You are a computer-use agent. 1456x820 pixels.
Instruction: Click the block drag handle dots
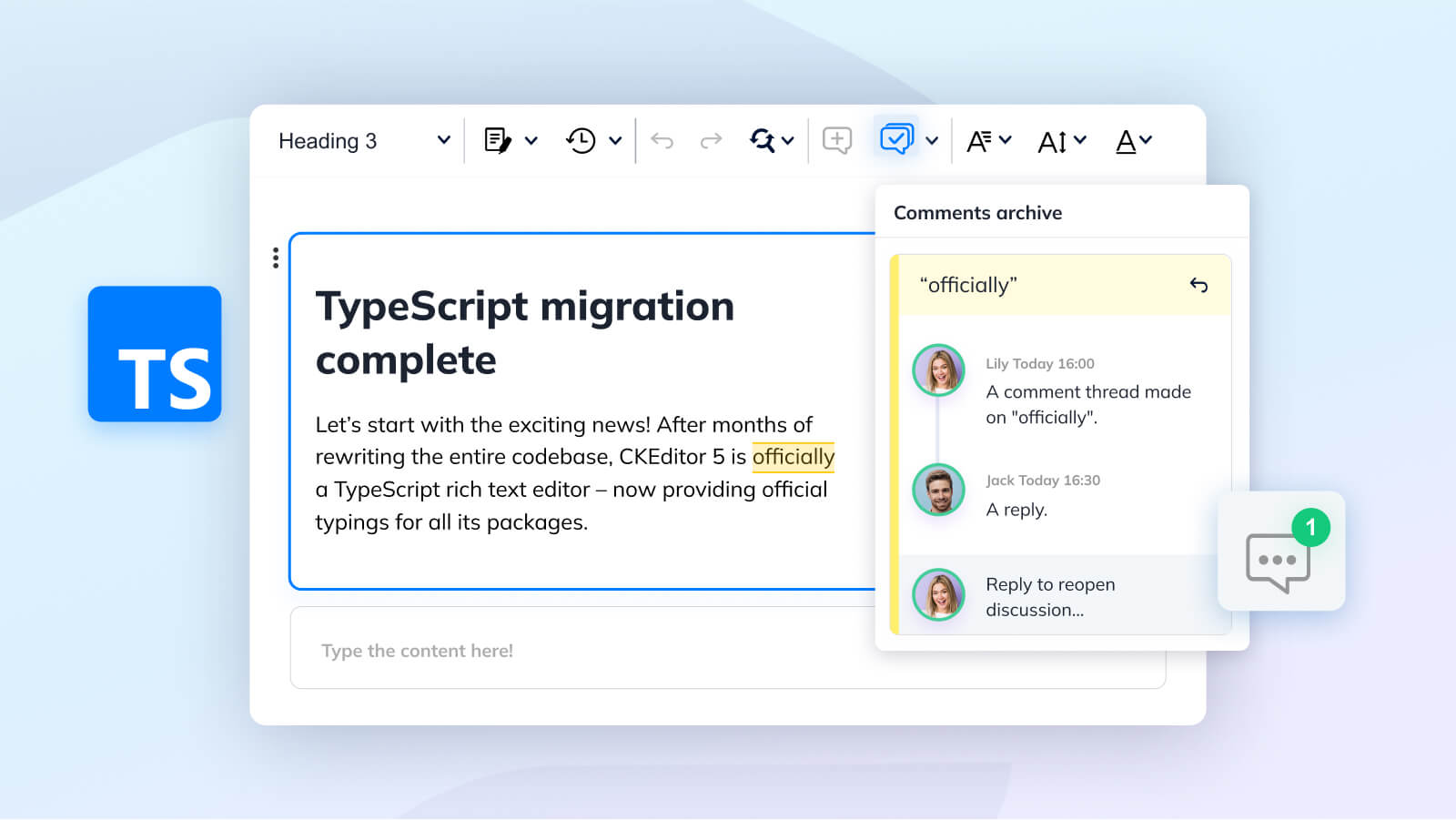tap(276, 258)
